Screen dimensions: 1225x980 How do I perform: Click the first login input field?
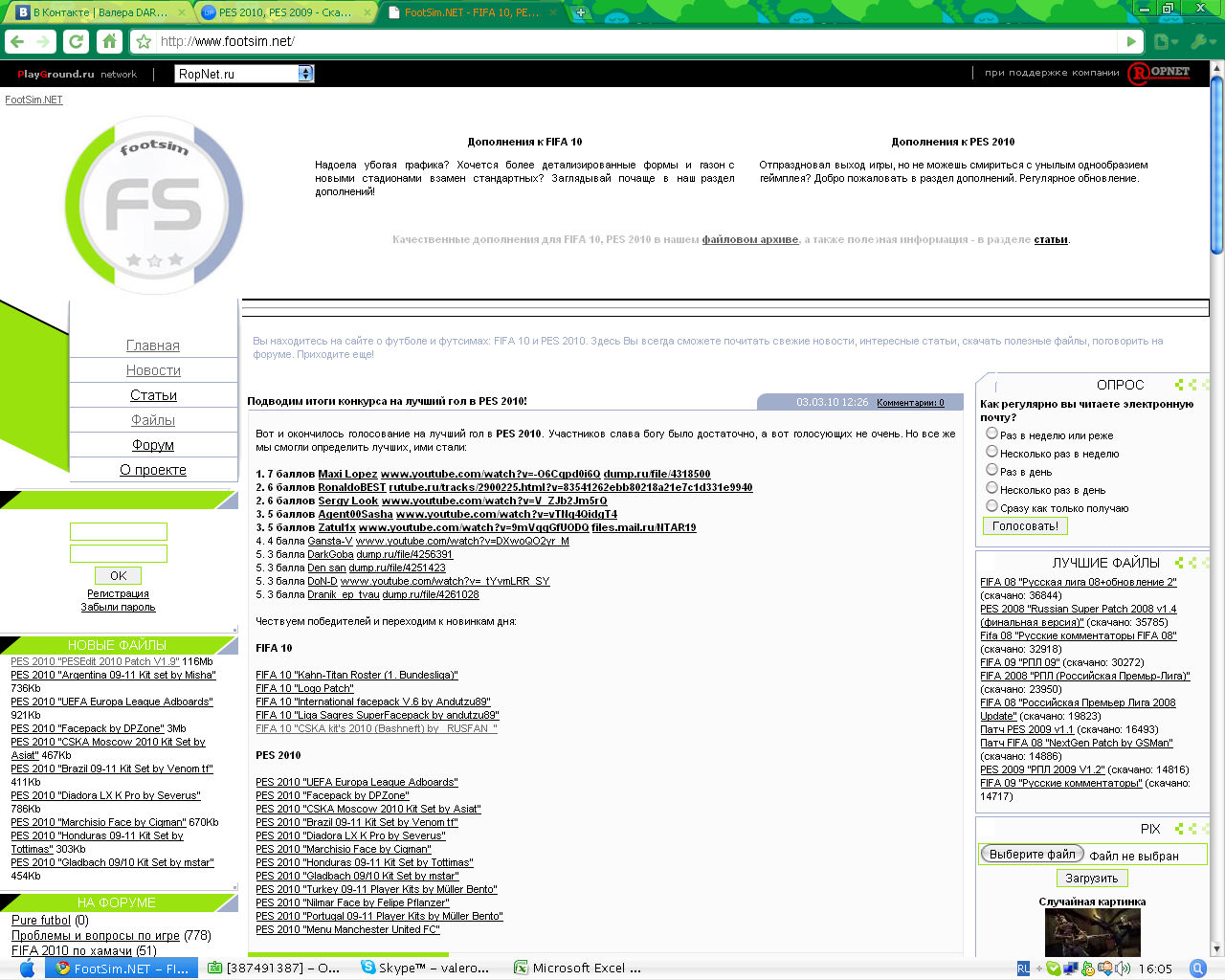pos(119,531)
